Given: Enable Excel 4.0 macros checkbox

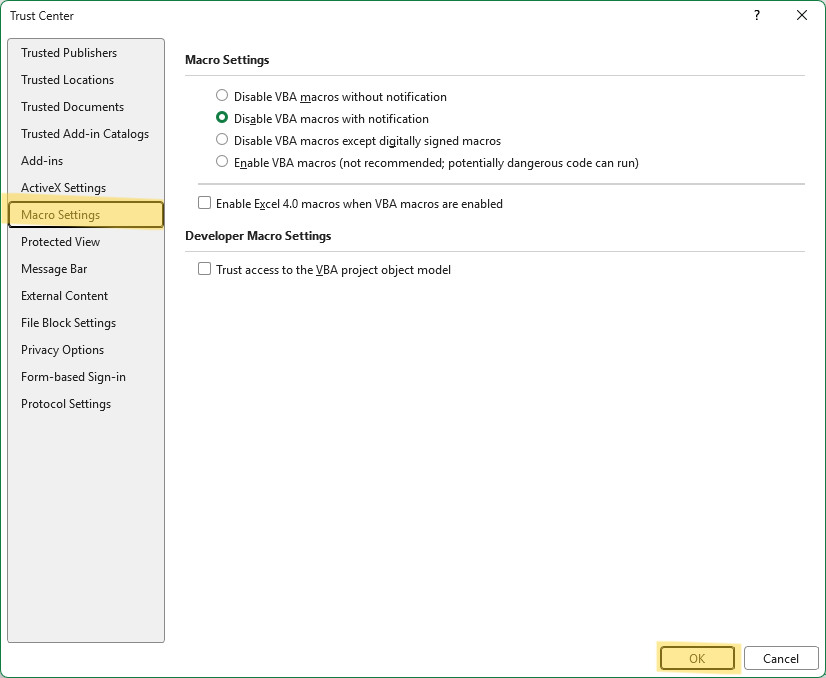Looking at the screenshot, I should pos(205,203).
